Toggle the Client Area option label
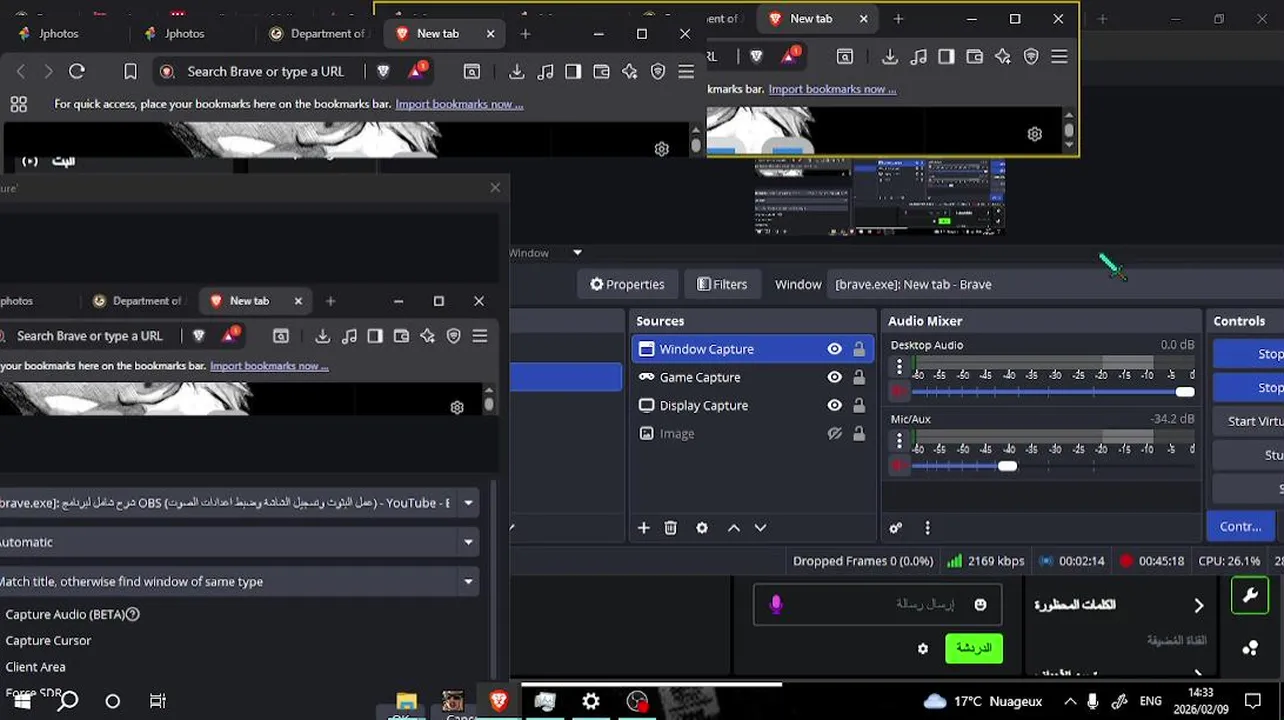This screenshot has height=720, width=1284. (x=35, y=667)
